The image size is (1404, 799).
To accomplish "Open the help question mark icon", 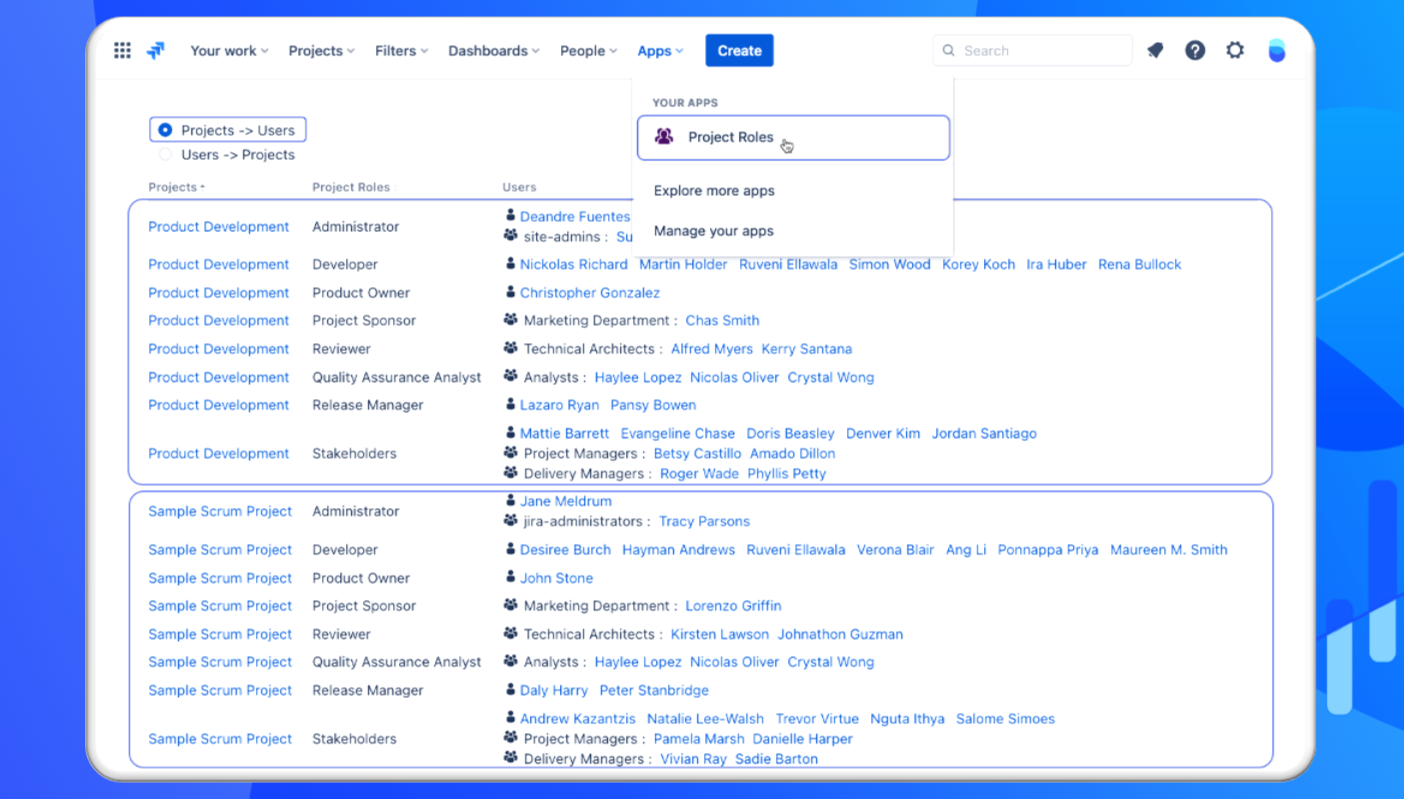I will click(x=1195, y=51).
